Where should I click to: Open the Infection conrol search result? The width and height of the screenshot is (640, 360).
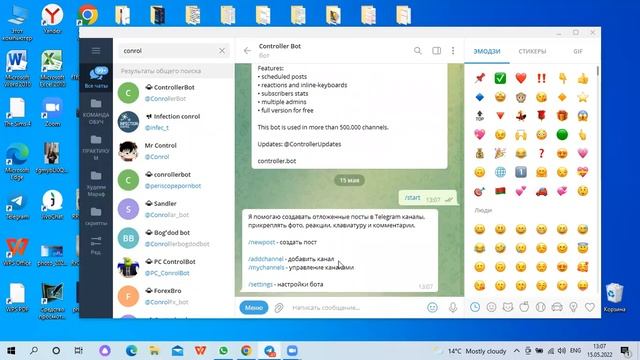(x=174, y=122)
